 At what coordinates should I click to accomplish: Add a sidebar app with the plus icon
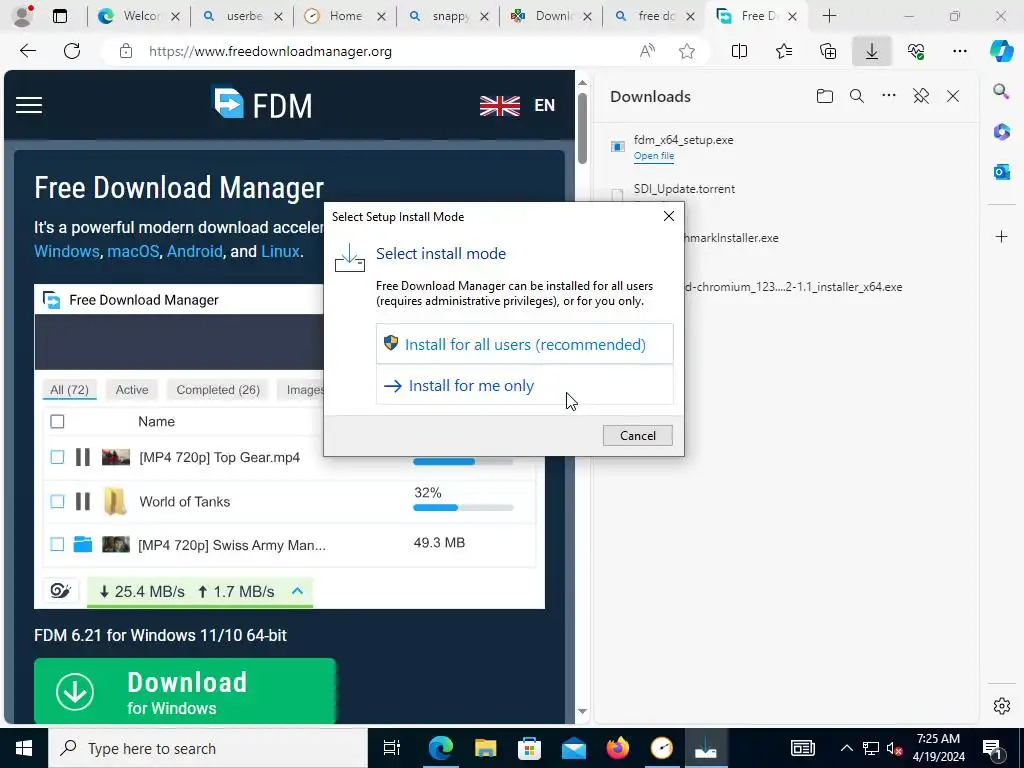1001,236
